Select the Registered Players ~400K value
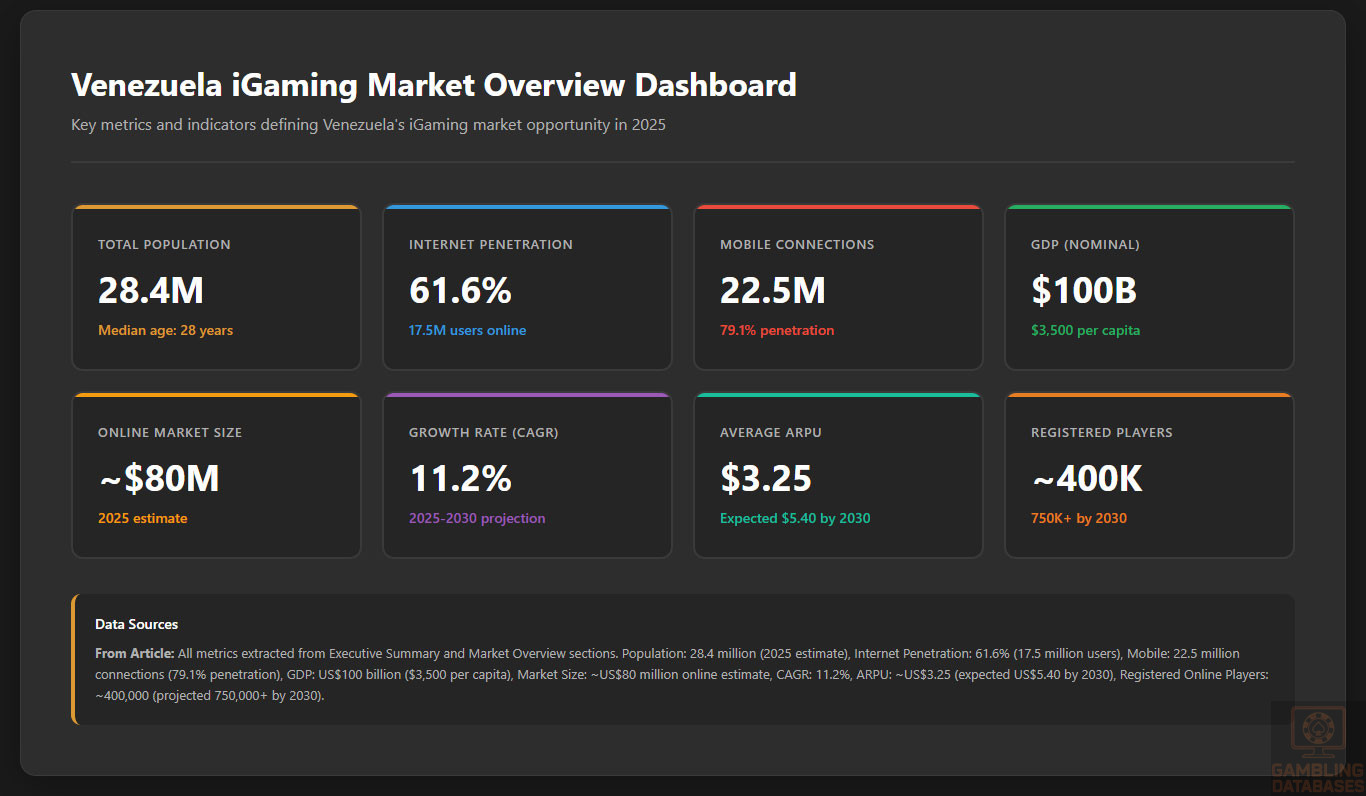This screenshot has width=1366, height=796. pos(1086,478)
